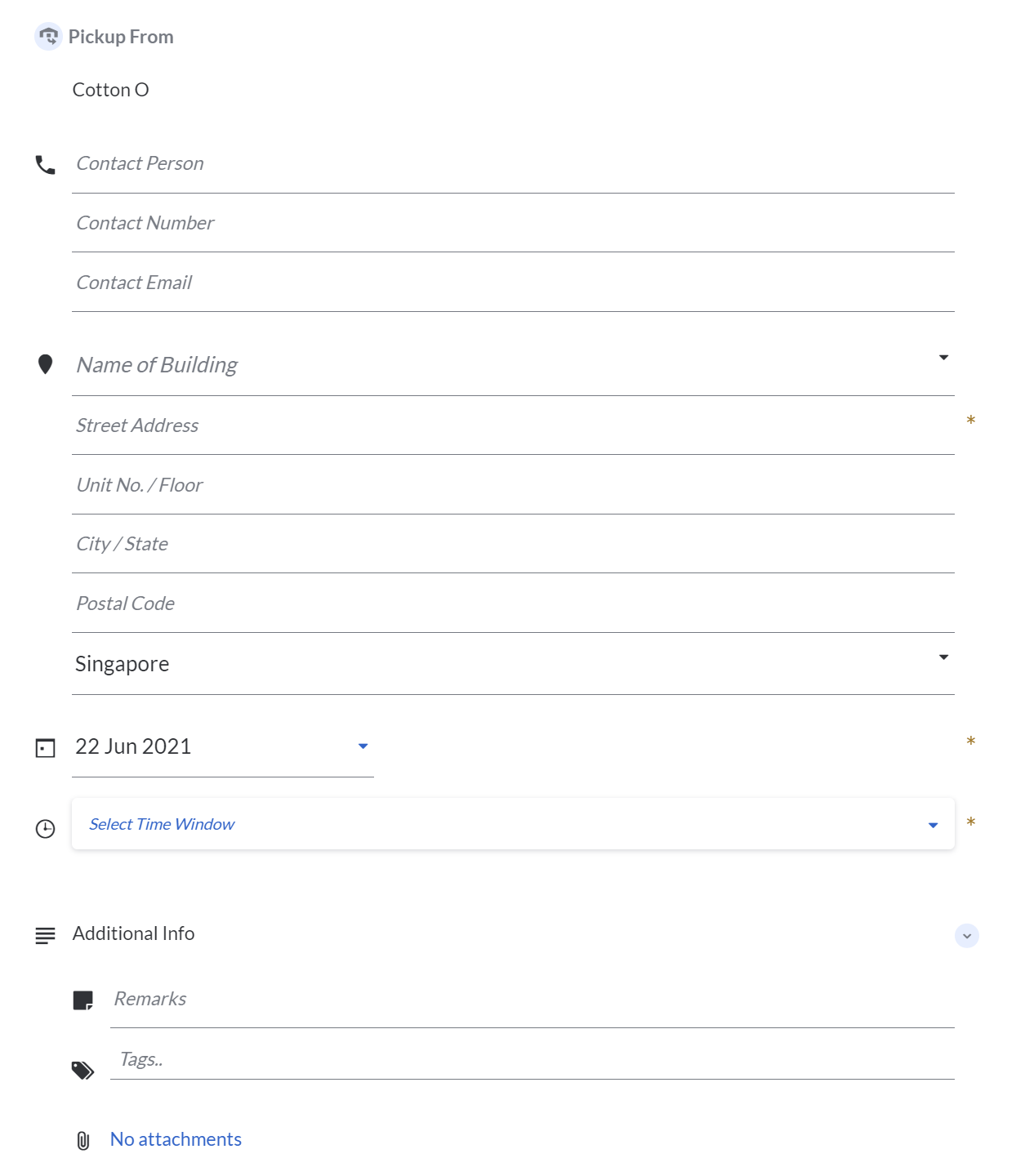Screen dimensions: 1016x1176
Task: Open the Singapore country dropdown
Action: coord(943,657)
